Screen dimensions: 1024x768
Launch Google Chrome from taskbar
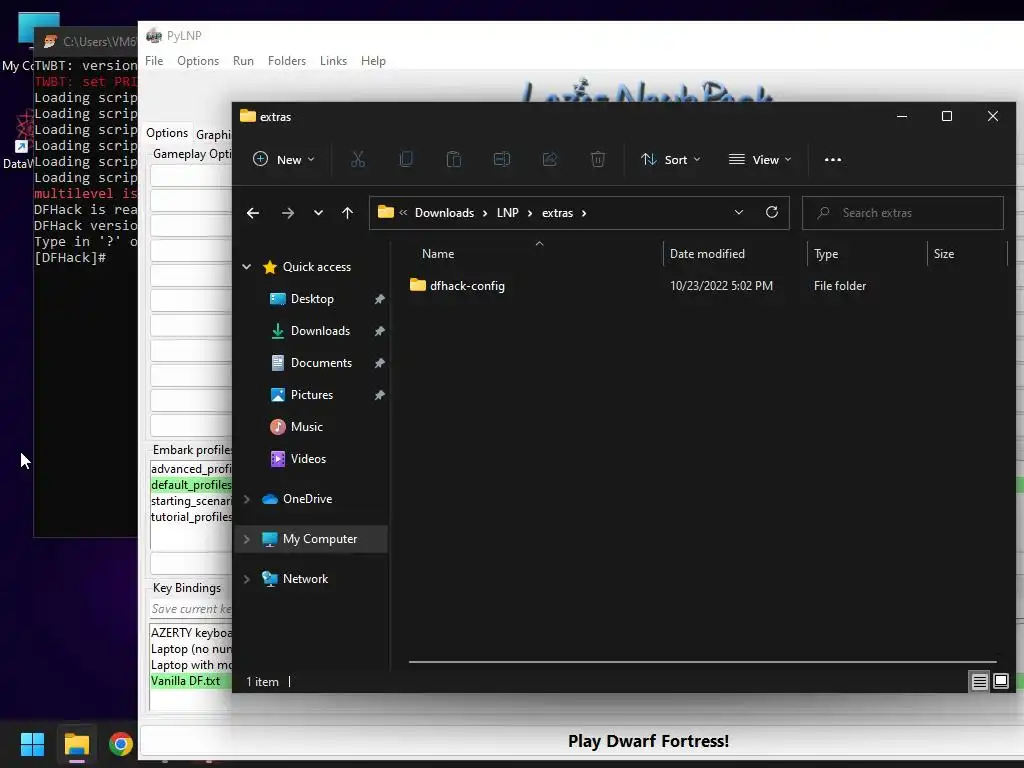coord(120,744)
